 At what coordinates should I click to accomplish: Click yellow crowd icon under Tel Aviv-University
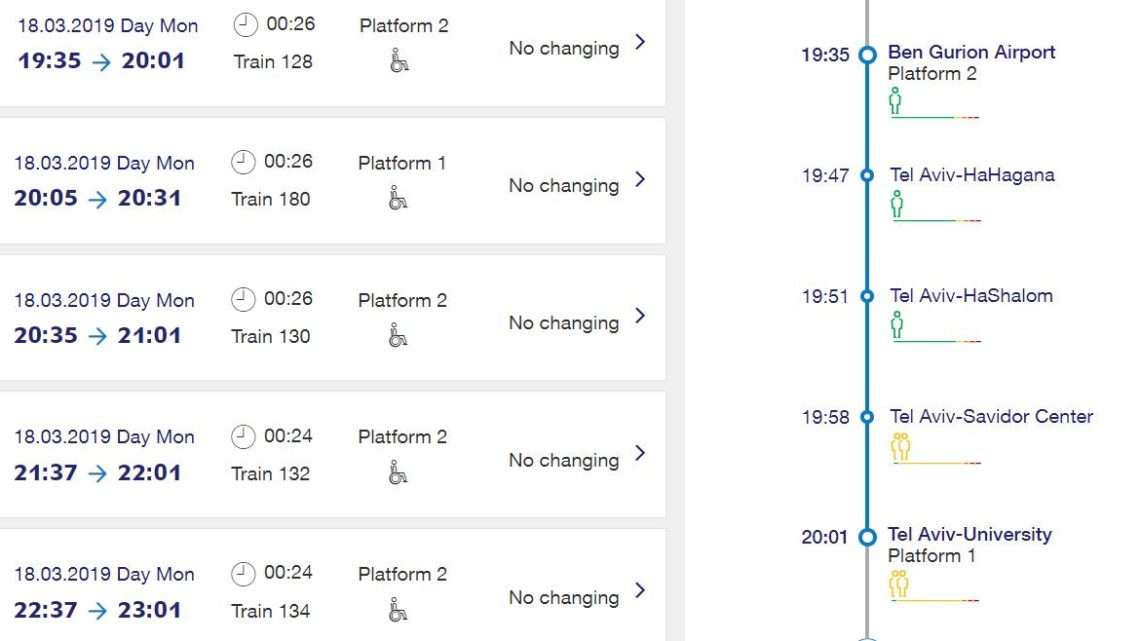point(899,584)
